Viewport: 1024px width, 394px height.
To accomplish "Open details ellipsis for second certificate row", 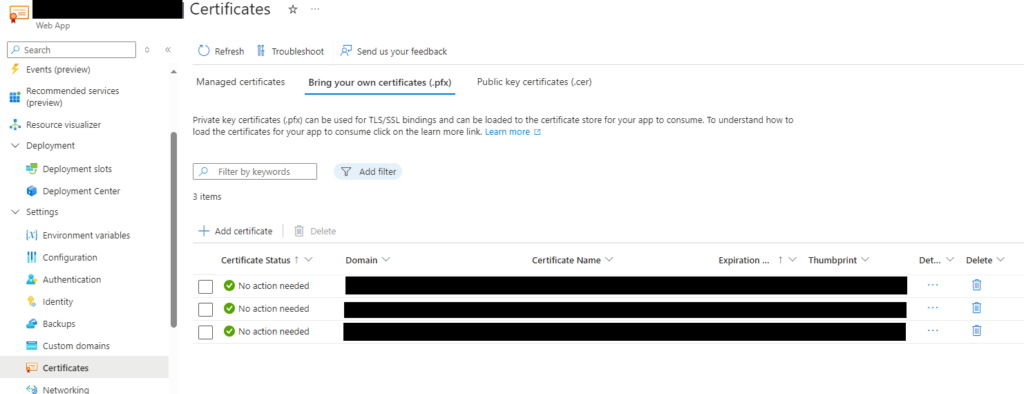I will click(x=933, y=308).
